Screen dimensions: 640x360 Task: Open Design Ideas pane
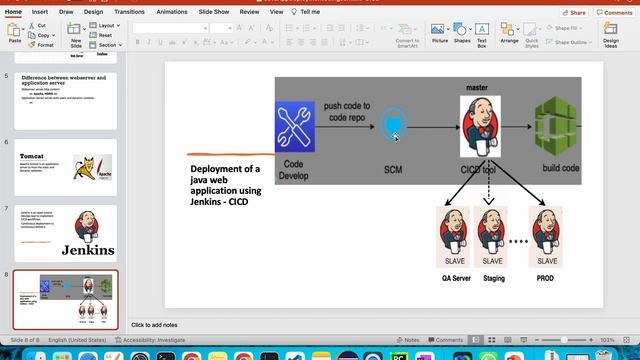(611, 35)
